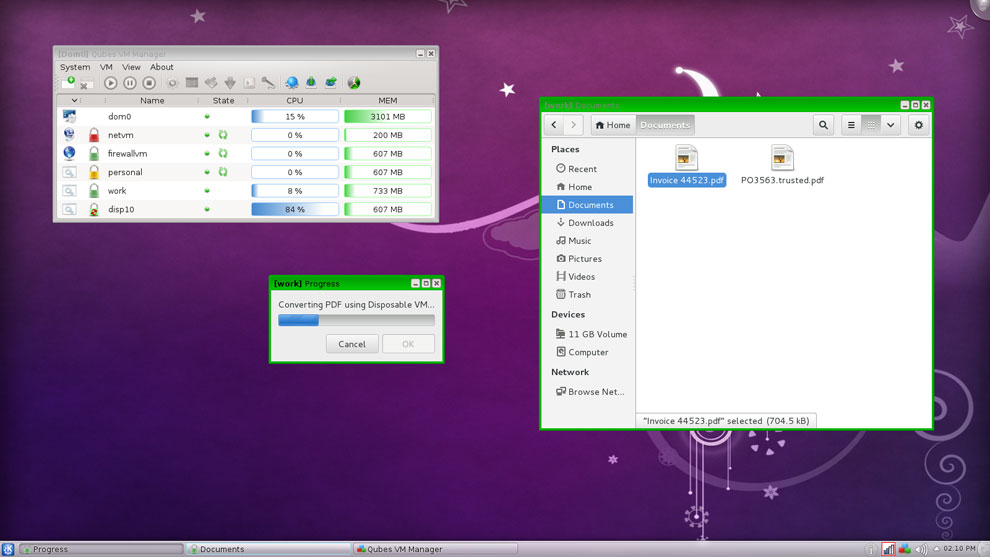The image size is (990, 557).
Task: Click the dom0 memory usage bar
Action: (388, 116)
